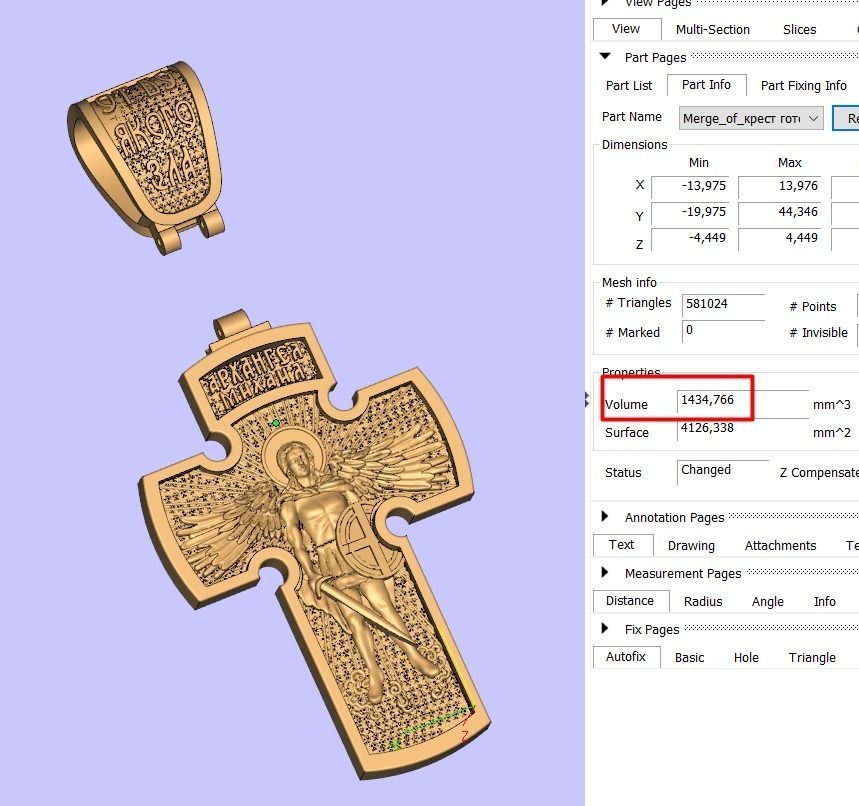Screen dimensions: 859x806
Task: Click the Y Max field 44,346
Action: click(780, 213)
